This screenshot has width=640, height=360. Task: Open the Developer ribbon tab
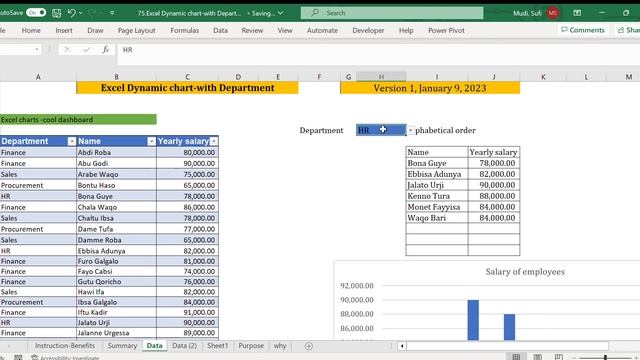click(368, 30)
